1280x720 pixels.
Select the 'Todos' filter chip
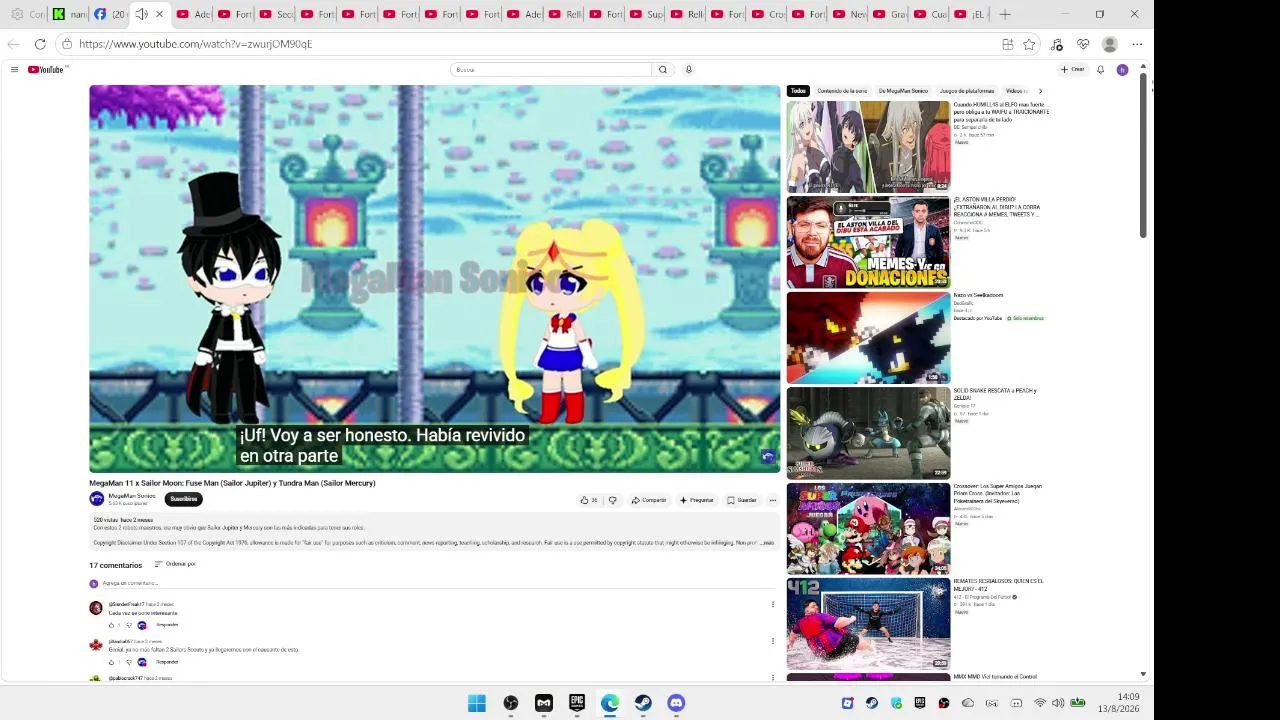click(798, 91)
